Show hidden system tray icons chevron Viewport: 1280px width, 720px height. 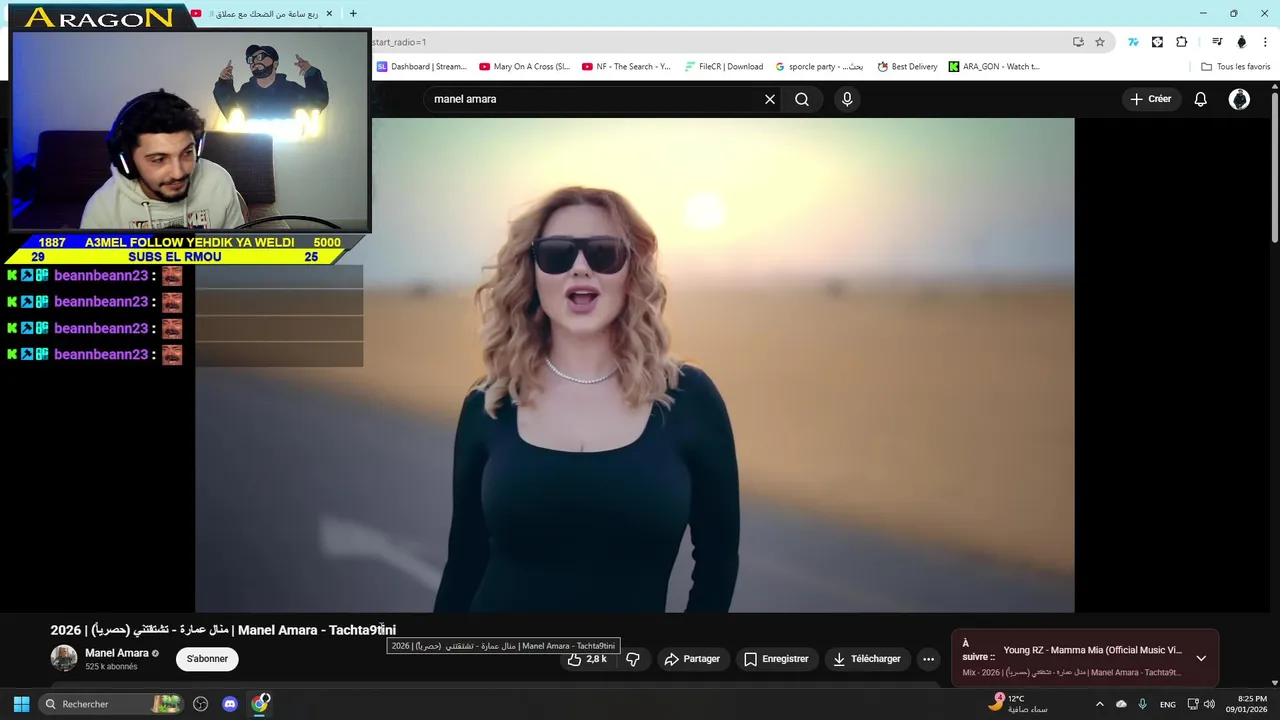click(1100, 704)
